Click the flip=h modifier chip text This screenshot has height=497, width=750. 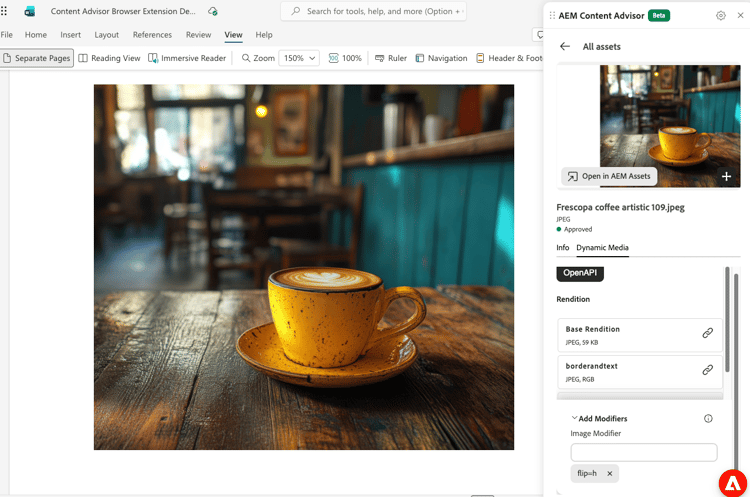tap(587, 473)
